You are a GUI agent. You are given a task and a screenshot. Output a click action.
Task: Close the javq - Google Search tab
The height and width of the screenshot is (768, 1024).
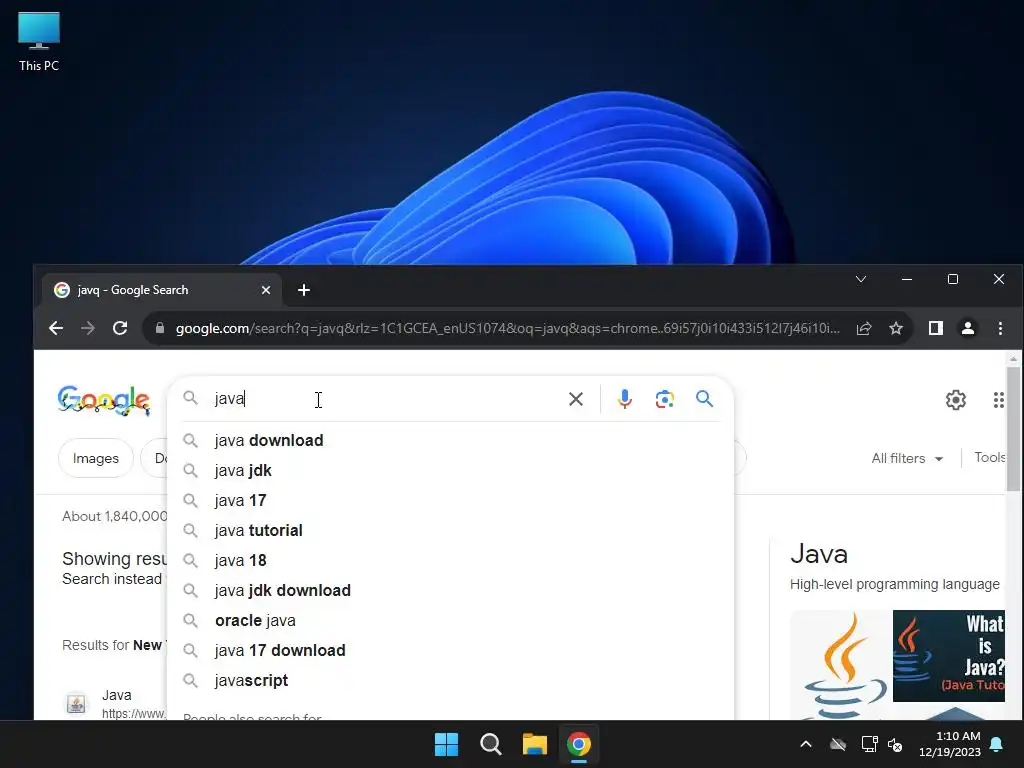266,290
